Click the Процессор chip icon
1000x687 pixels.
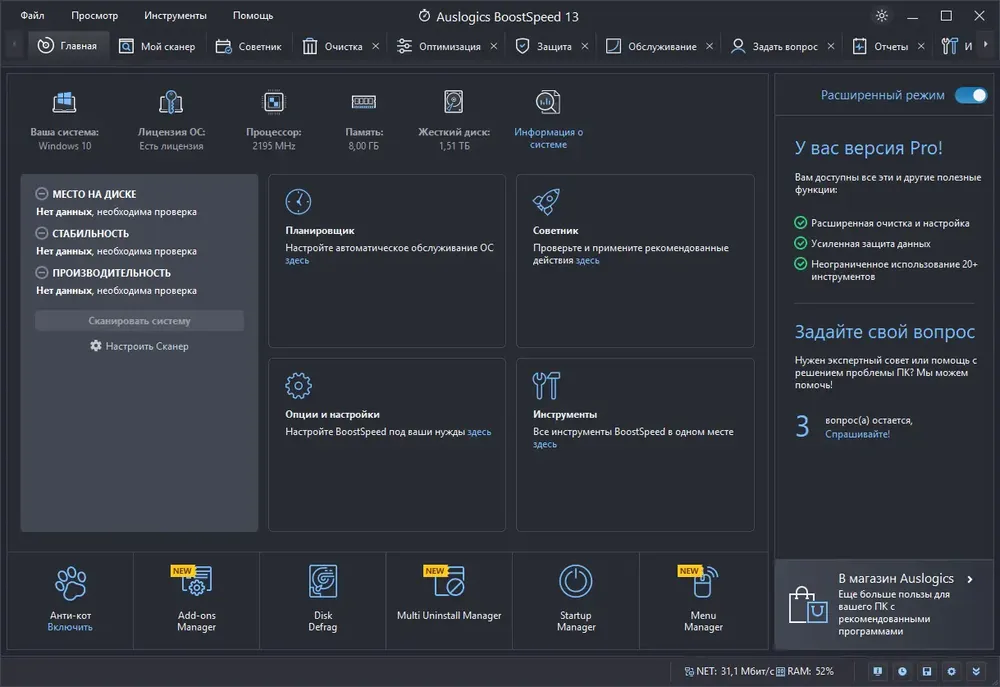(274, 102)
